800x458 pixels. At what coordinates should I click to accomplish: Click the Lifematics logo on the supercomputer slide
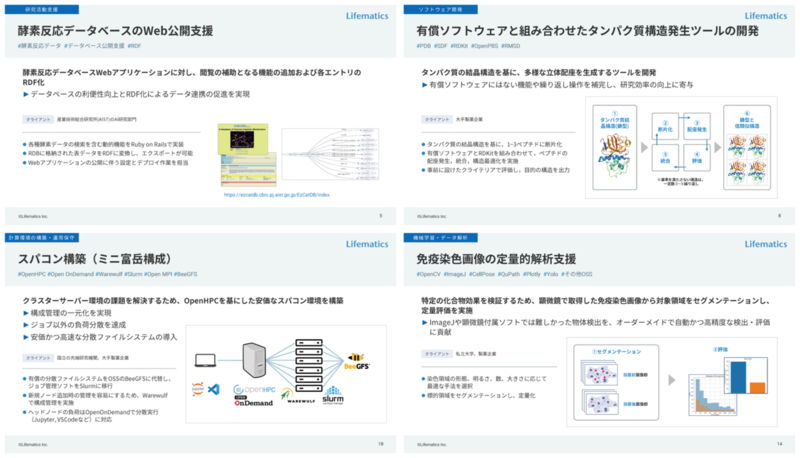pos(367,244)
